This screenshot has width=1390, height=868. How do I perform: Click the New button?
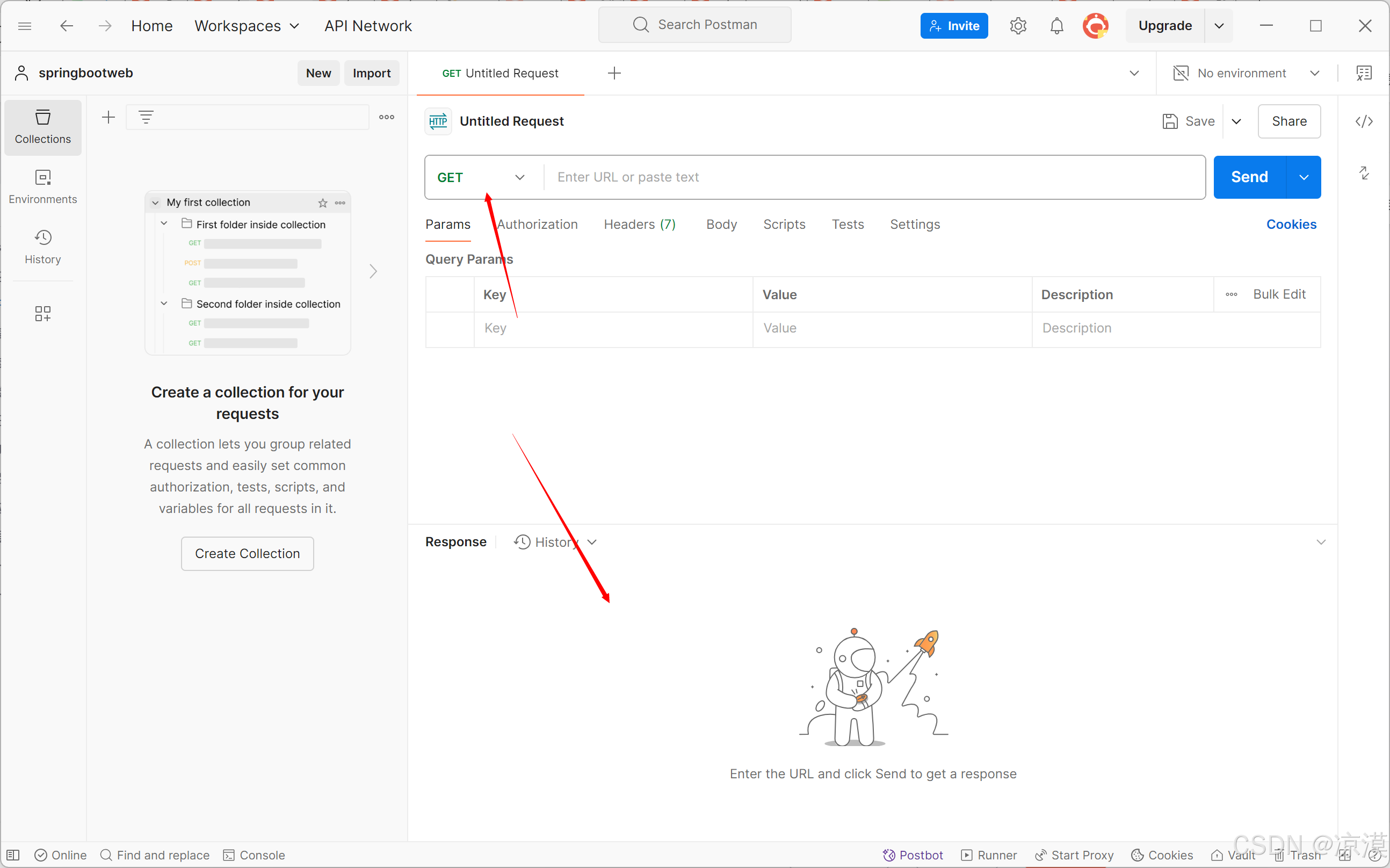click(x=318, y=73)
